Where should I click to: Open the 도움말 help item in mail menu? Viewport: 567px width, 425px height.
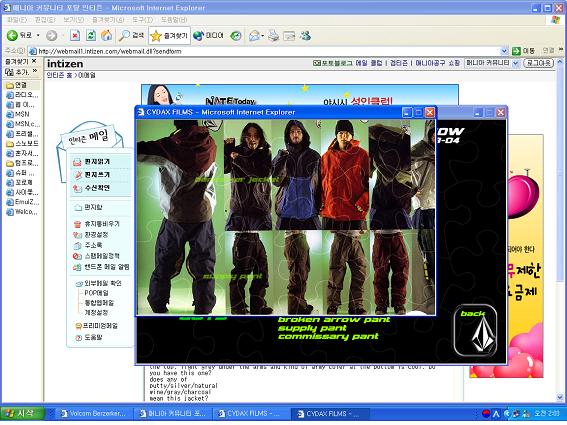(89, 337)
